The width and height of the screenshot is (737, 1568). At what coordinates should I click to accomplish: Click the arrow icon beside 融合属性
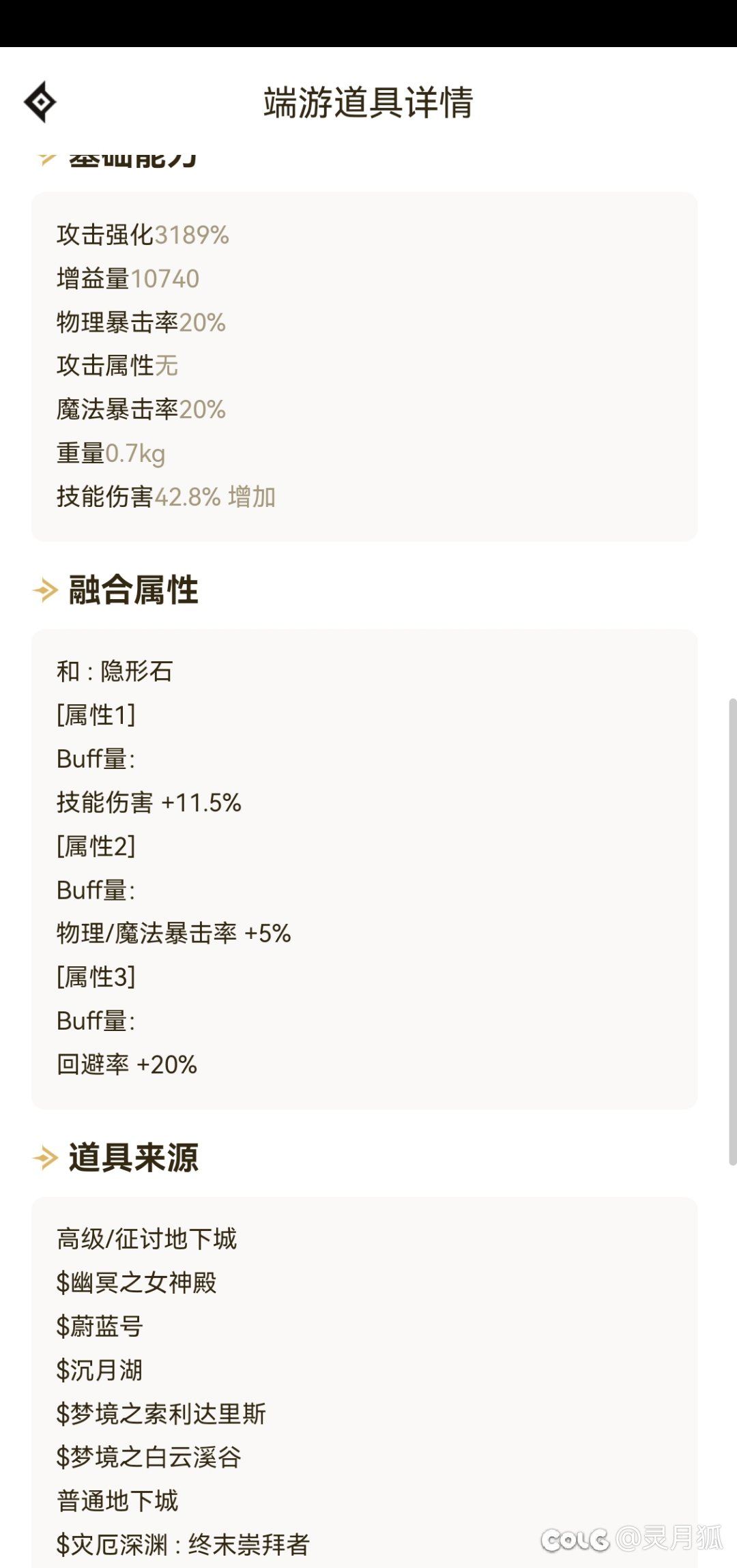click(x=46, y=590)
